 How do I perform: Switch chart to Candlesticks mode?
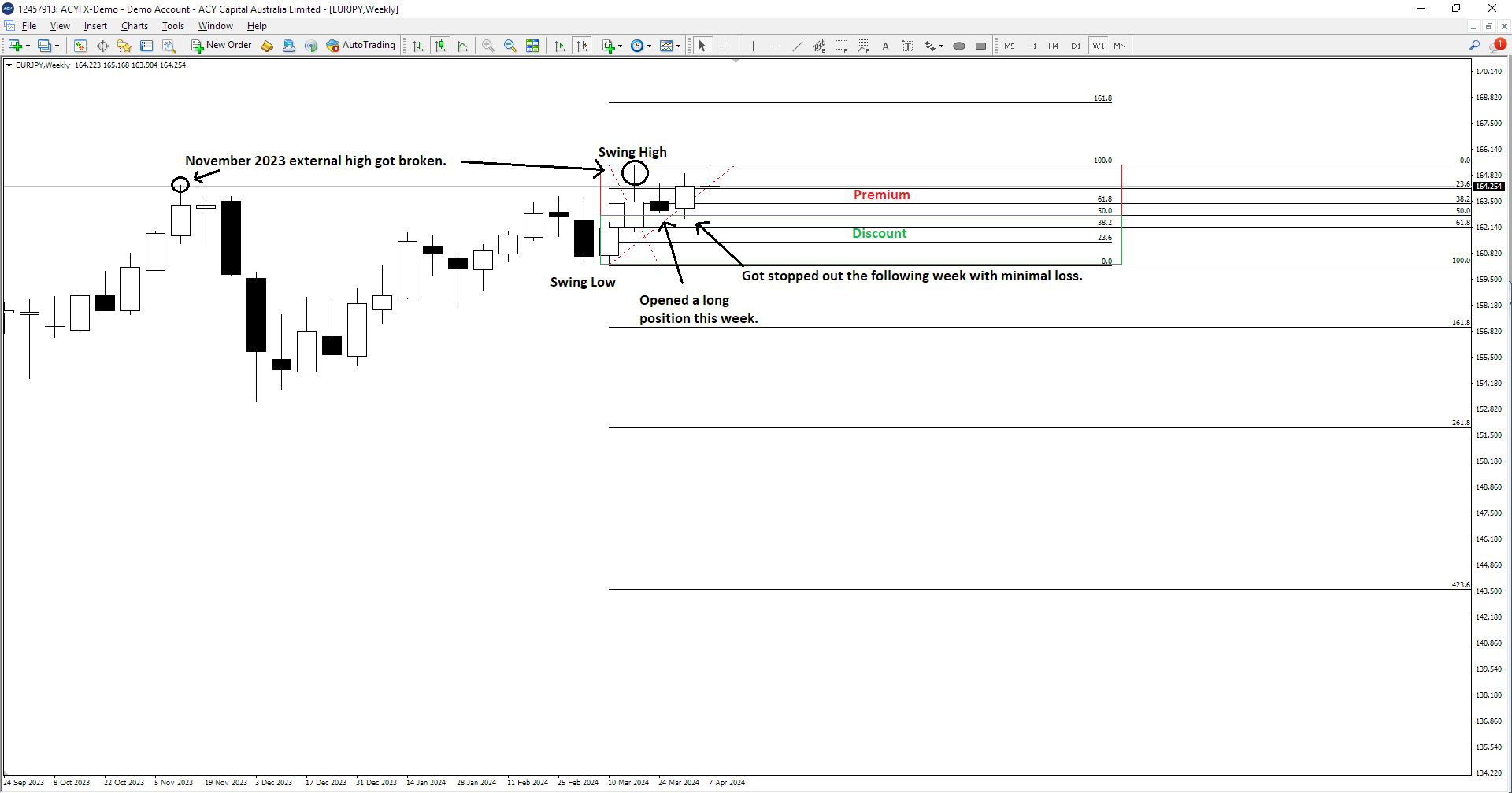point(440,46)
